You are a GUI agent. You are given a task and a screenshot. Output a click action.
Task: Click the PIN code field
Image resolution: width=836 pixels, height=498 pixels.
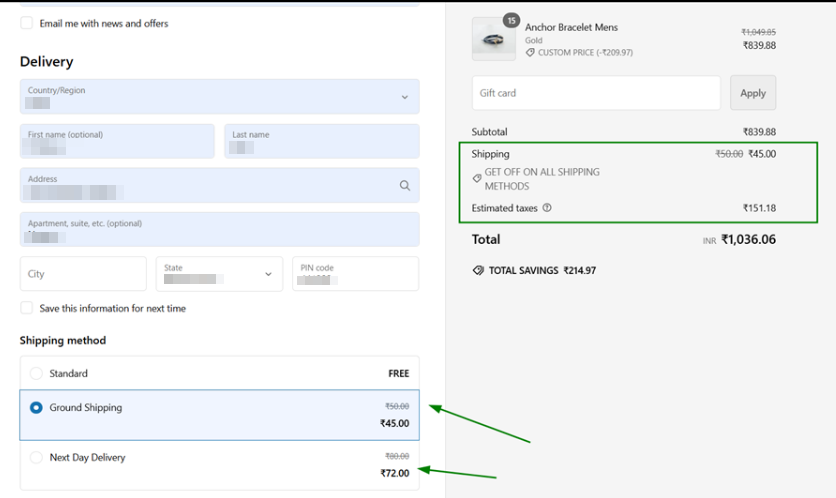click(355, 274)
